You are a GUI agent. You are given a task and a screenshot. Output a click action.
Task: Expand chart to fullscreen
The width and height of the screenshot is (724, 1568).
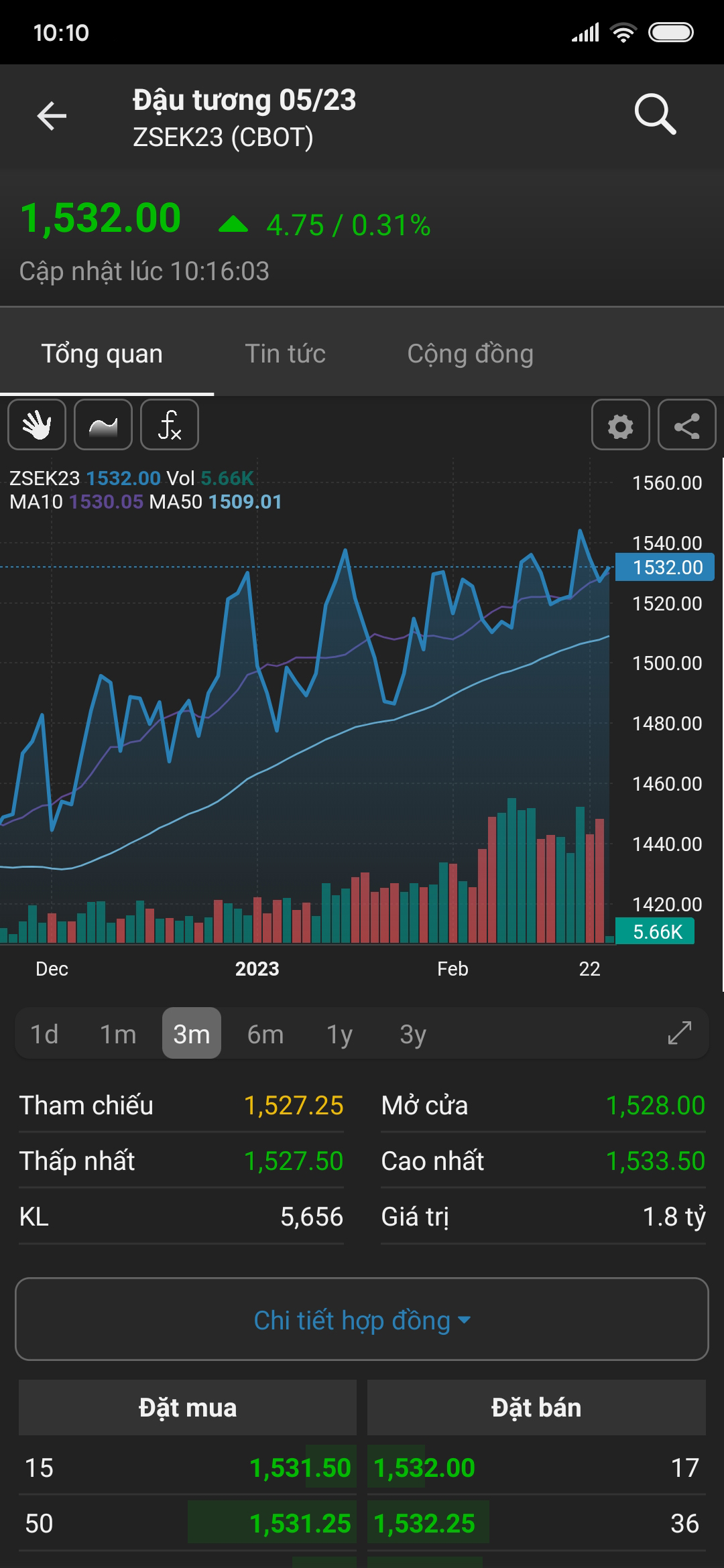pyautogui.click(x=679, y=1033)
